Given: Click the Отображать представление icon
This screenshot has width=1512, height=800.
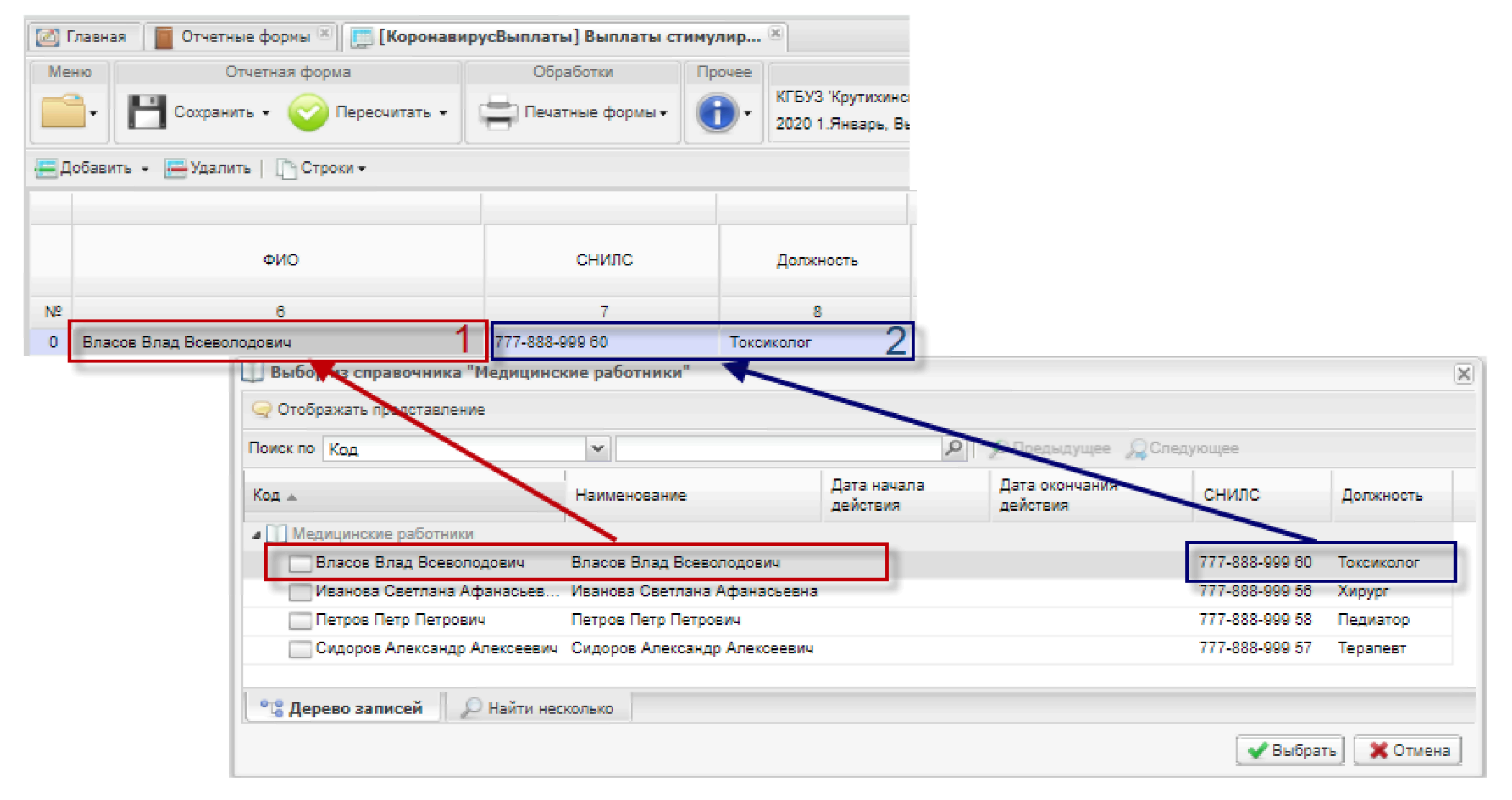Looking at the screenshot, I should [x=261, y=410].
